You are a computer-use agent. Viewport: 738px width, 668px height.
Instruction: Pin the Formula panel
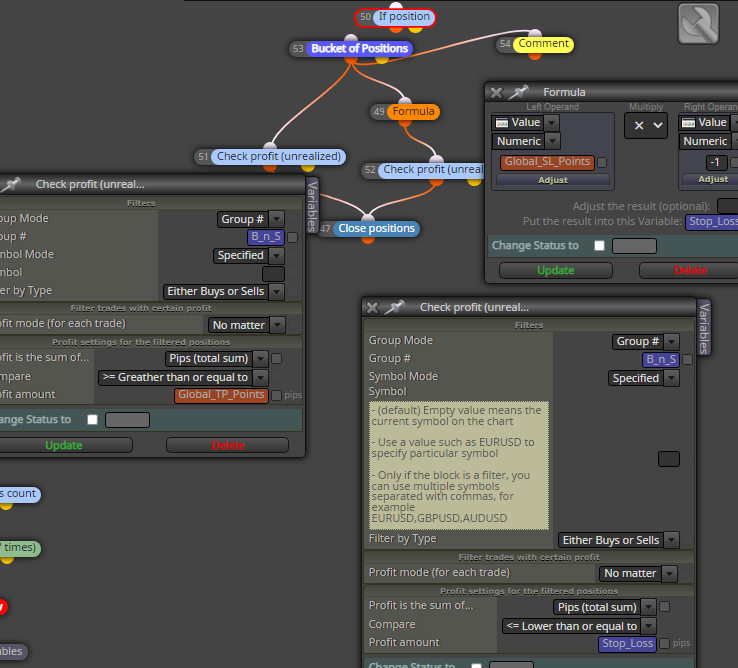[518, 92]
